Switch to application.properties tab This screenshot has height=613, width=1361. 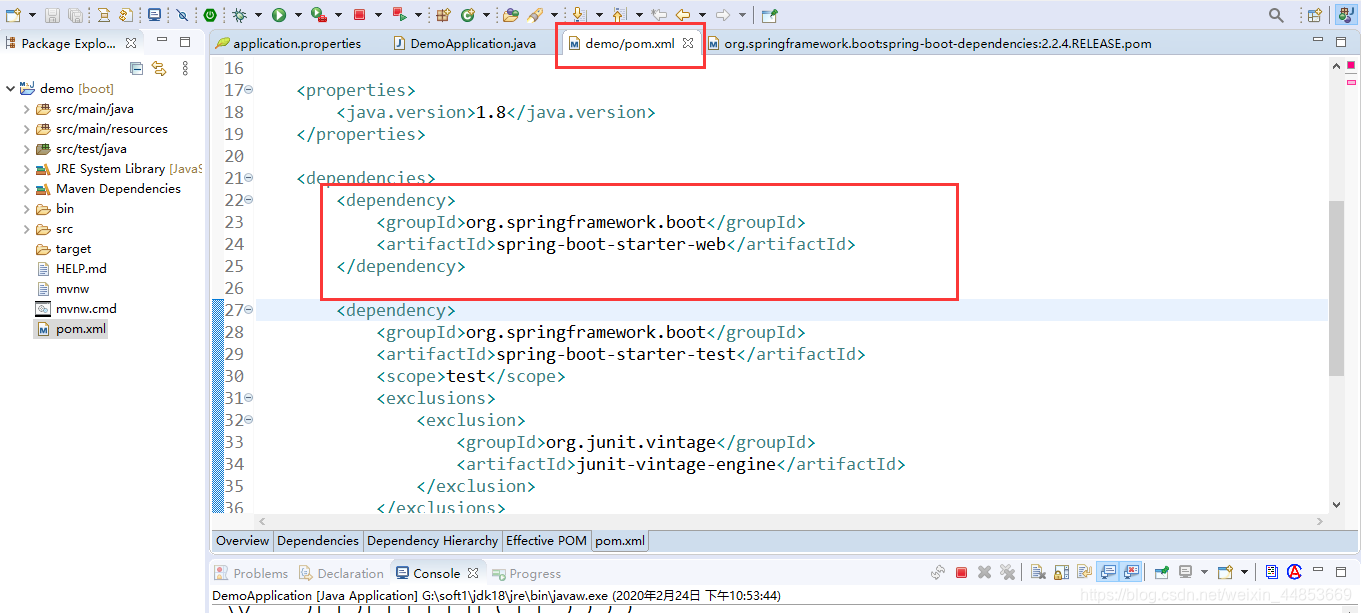point(288,43)
